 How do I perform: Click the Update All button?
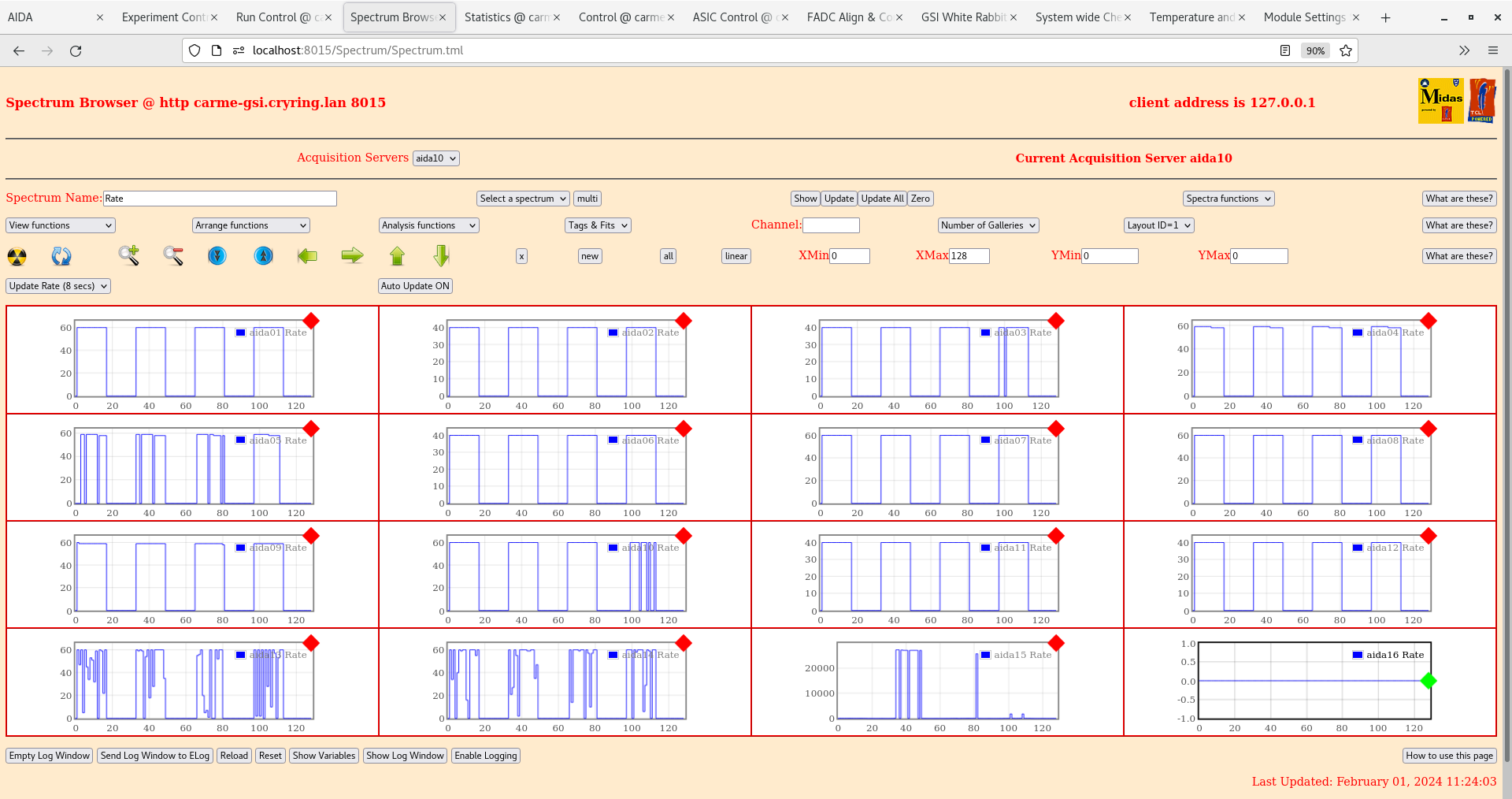(881, 199)
